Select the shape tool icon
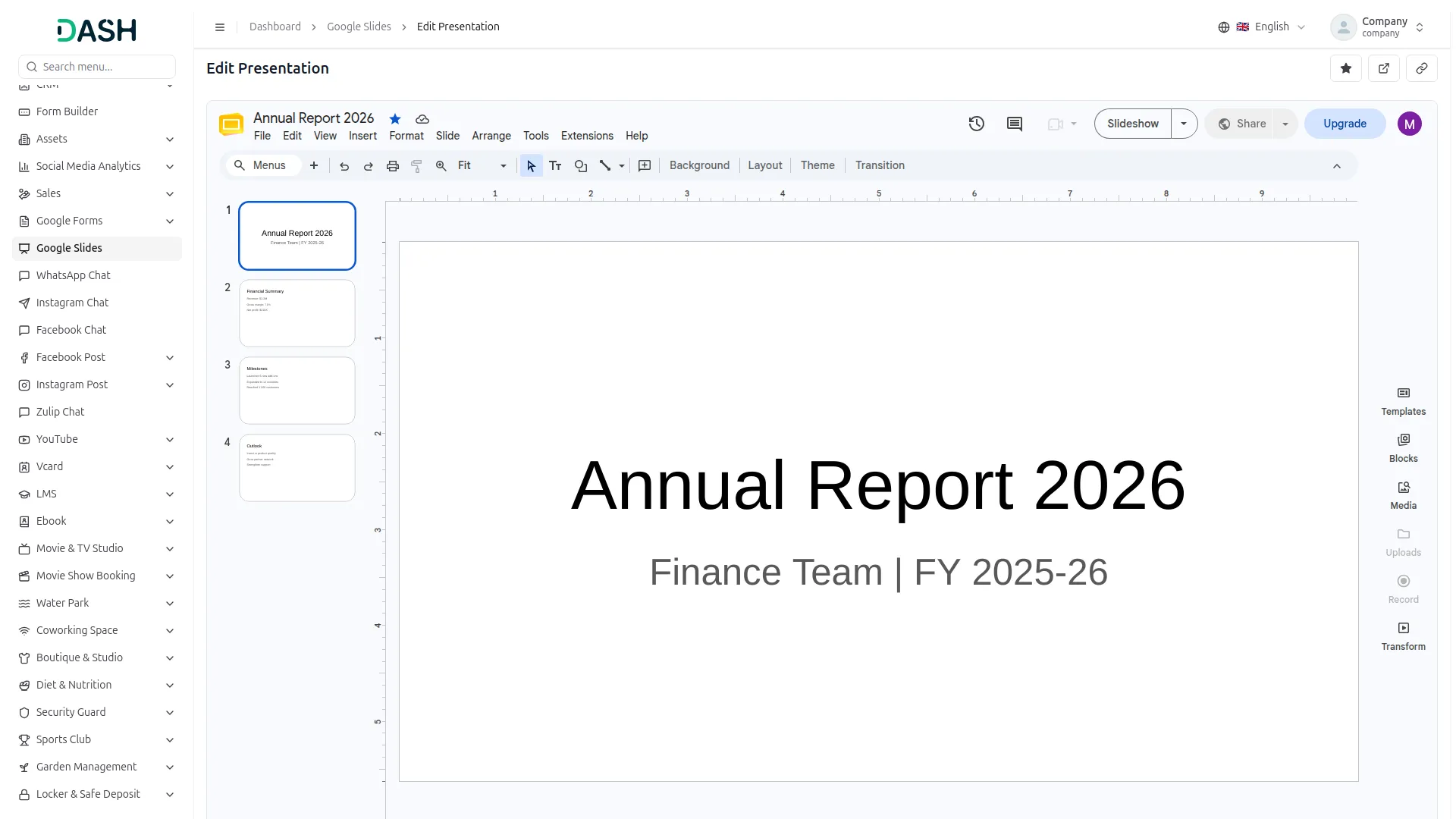The image size is (1456, 819). point(581,166)
